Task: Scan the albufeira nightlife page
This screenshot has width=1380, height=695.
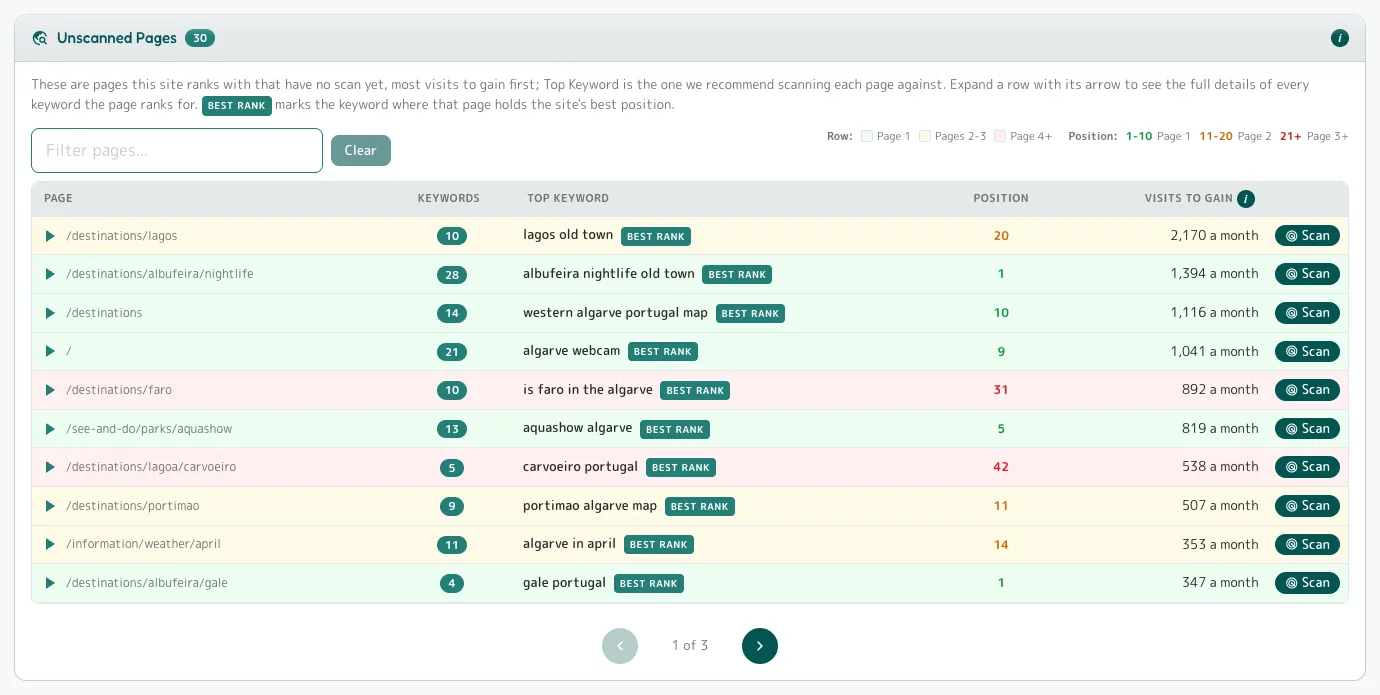Action: coord(1307,274)
